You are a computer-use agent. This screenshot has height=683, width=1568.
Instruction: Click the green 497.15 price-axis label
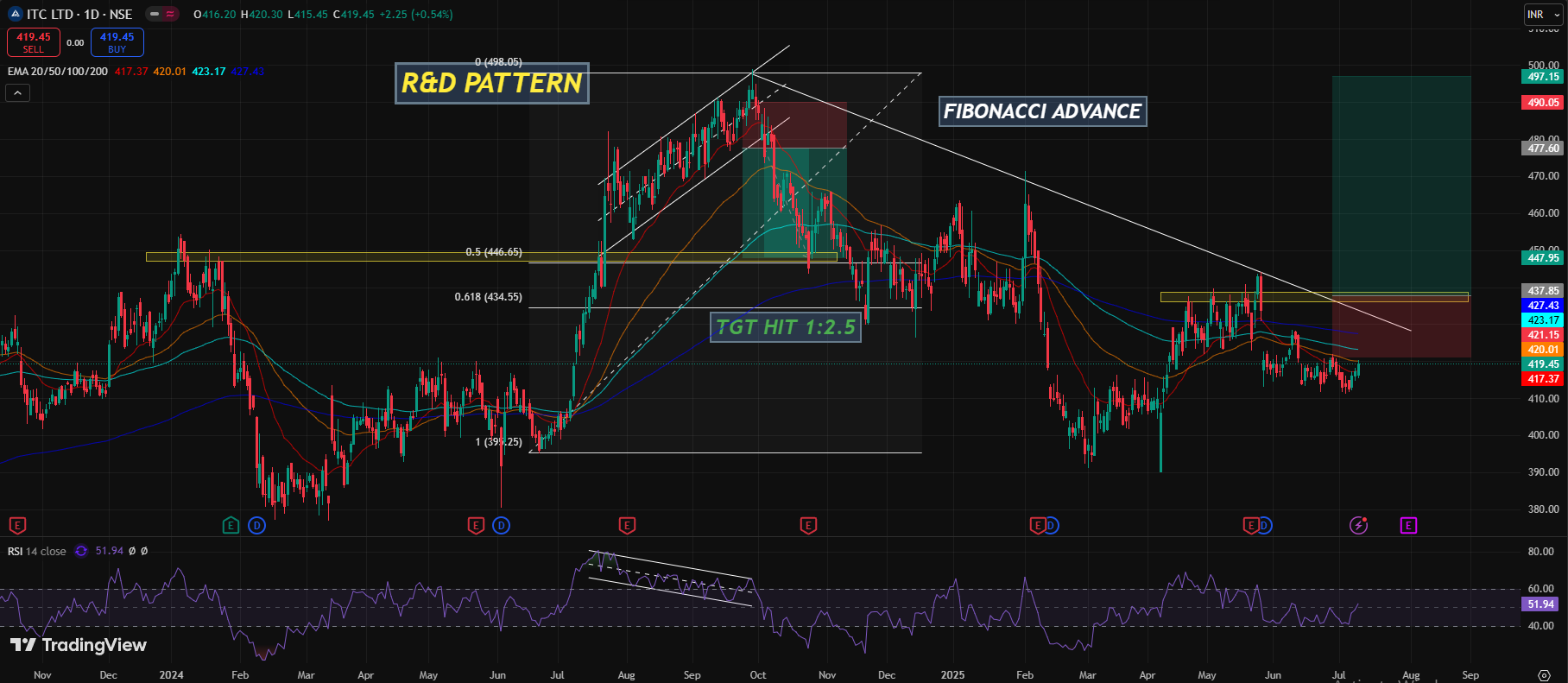1543,77
